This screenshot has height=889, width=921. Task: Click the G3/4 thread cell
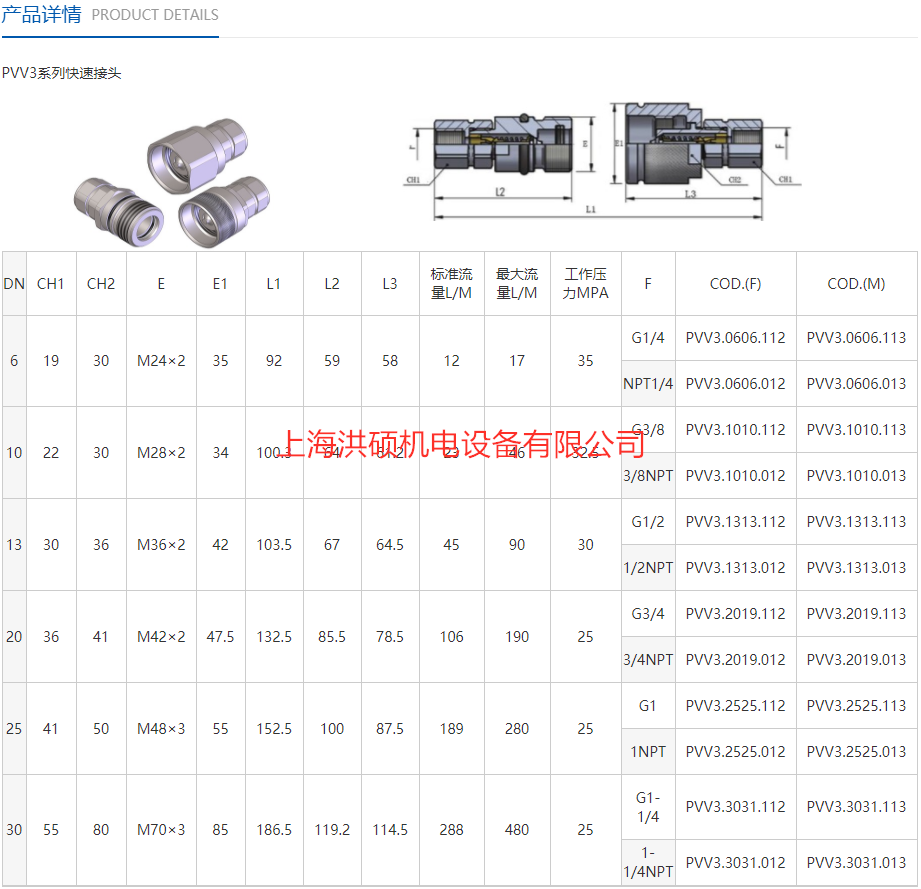(x=648, y=614)
